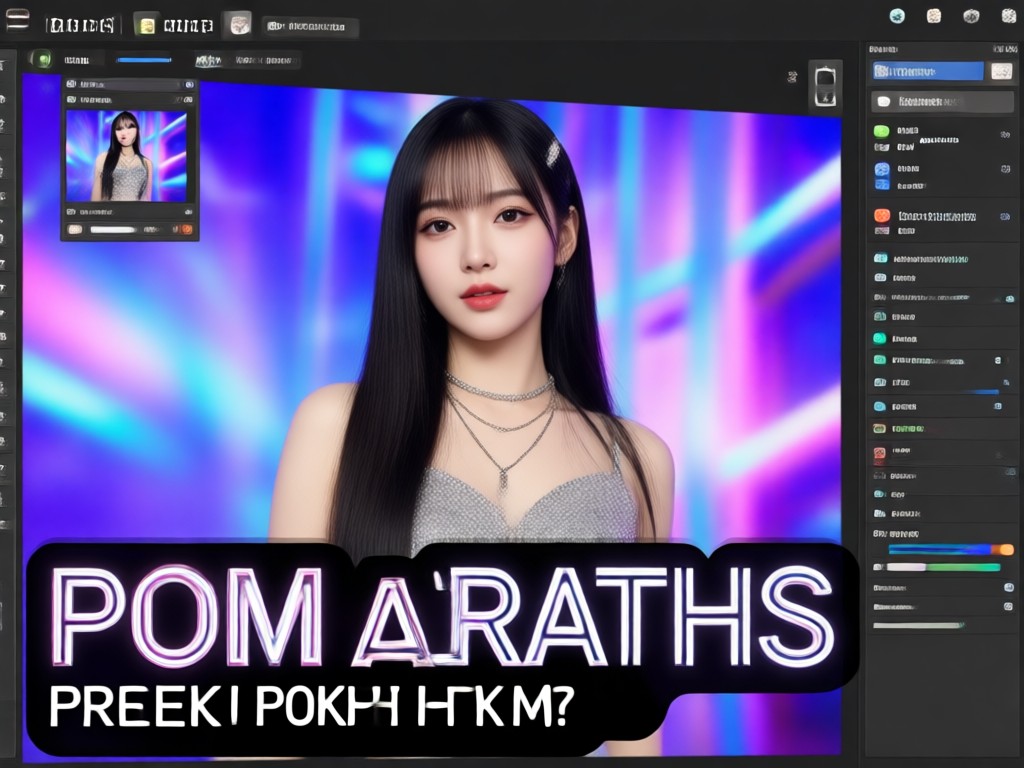The height and width of the screenshot is (768, 1024).
Task: Click the phone-shaped icon above the canvas corner
Action: coord(825,86)
